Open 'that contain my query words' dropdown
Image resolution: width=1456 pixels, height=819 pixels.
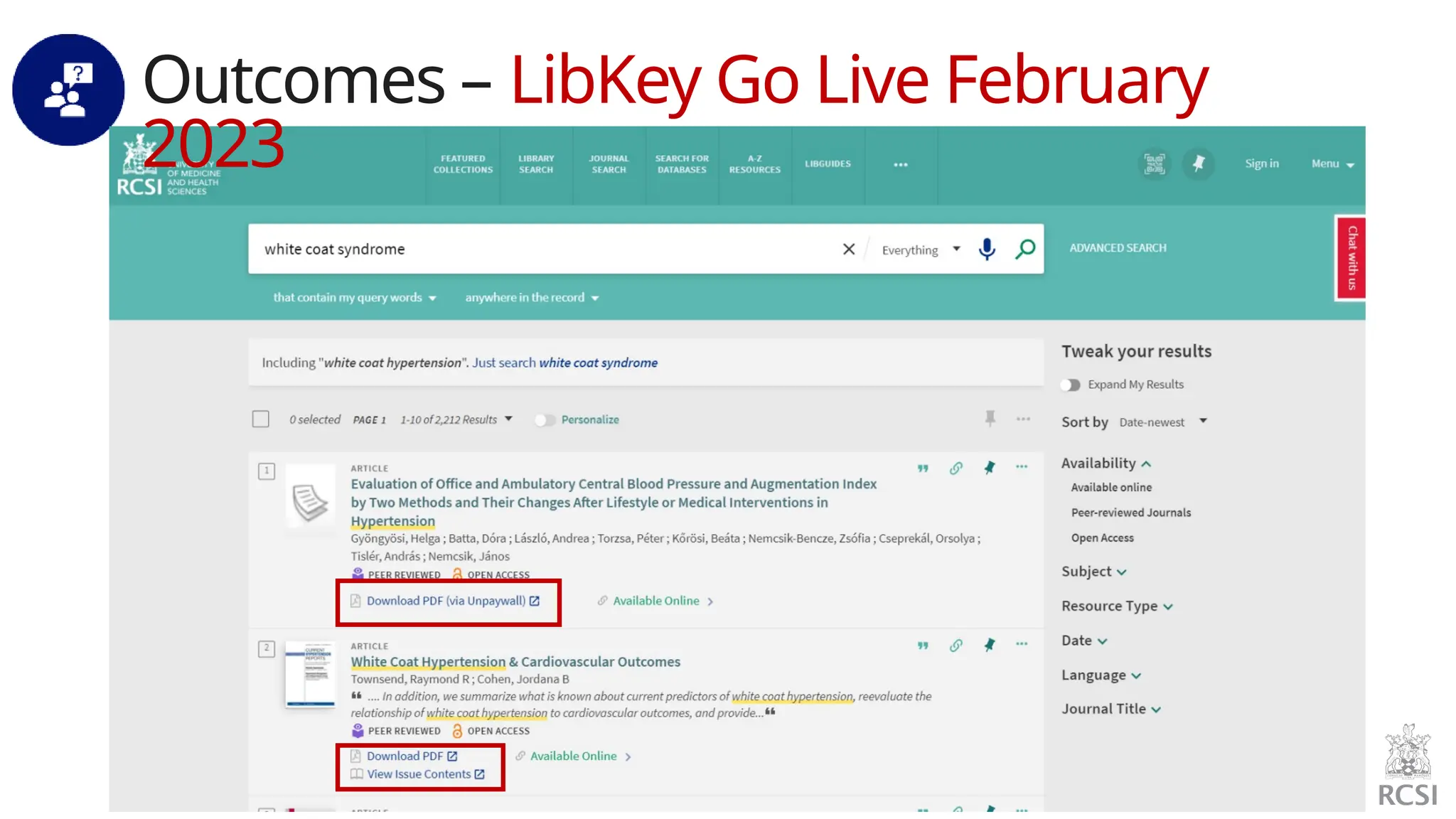(355, 298)
